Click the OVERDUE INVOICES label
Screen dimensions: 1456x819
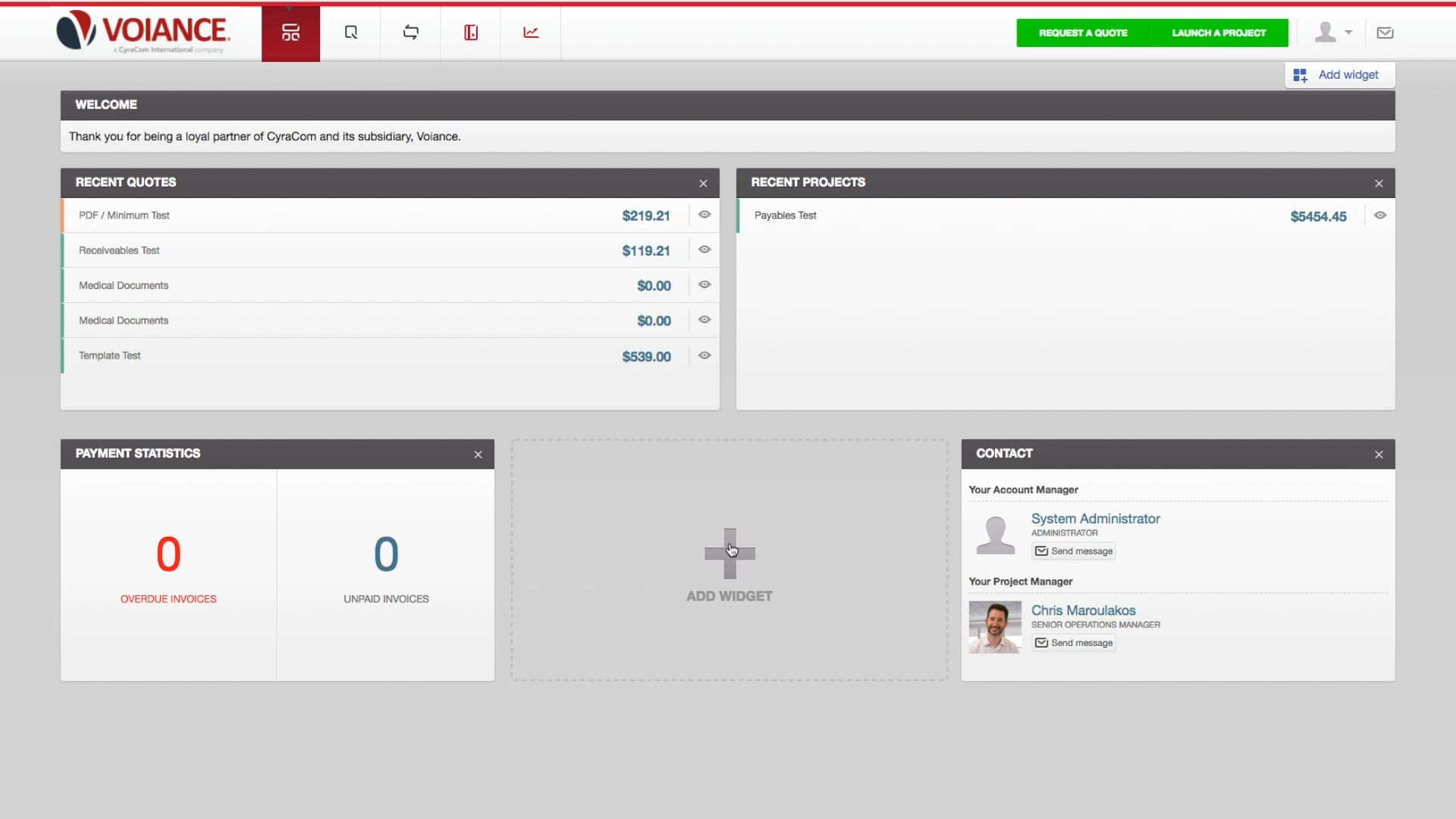(x=168, y=599)
